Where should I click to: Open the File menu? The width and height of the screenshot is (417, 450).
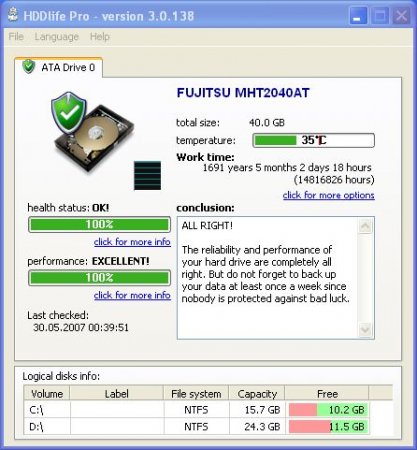coord(16,36)
